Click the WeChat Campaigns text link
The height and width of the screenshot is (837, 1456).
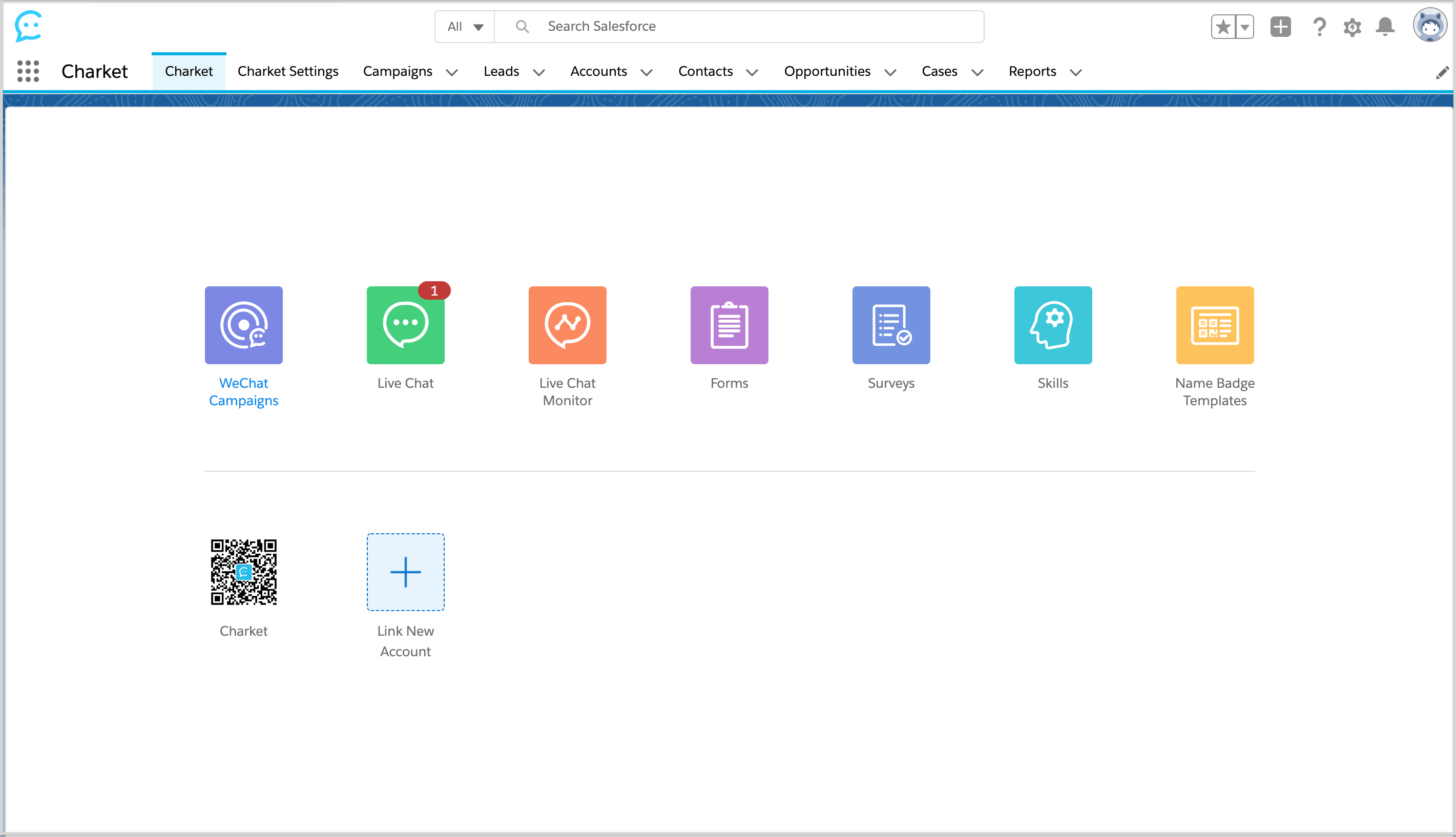[x=244, y=391]
